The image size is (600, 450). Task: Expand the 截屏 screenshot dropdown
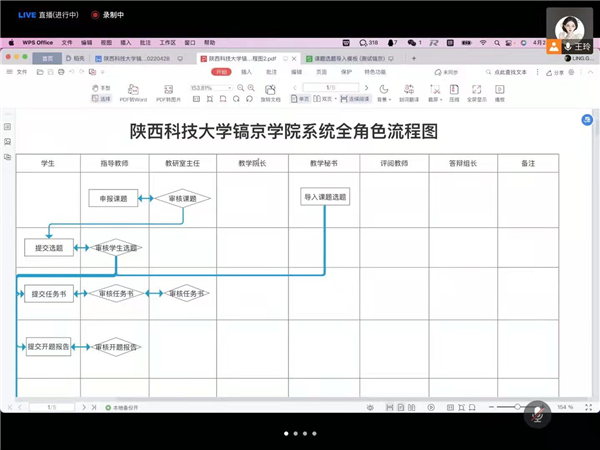pyautogui.click(x=441, y=99)
